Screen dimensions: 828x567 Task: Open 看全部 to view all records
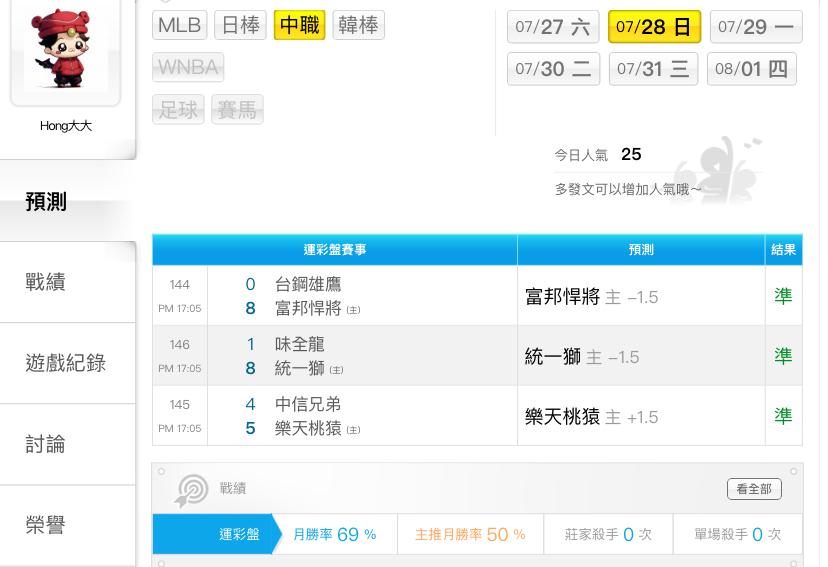pyautogui.click(x=754, y=489)
